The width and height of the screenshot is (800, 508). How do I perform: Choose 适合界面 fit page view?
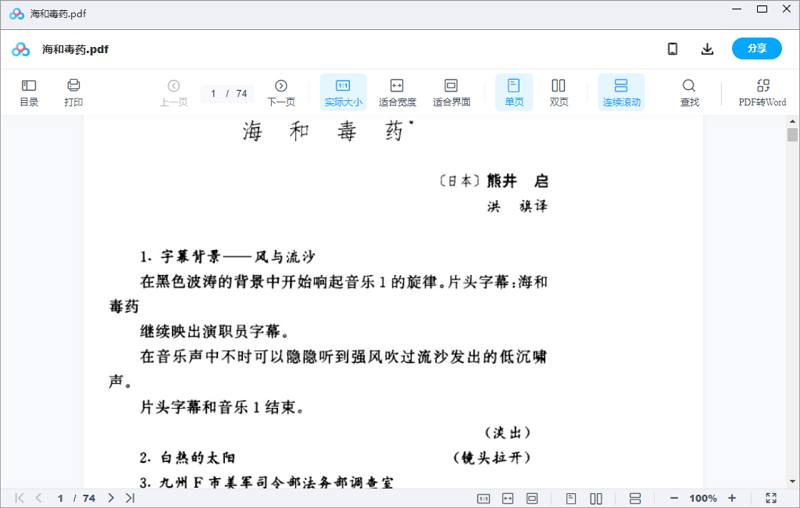pyautogui.click(x=451, y=92)
